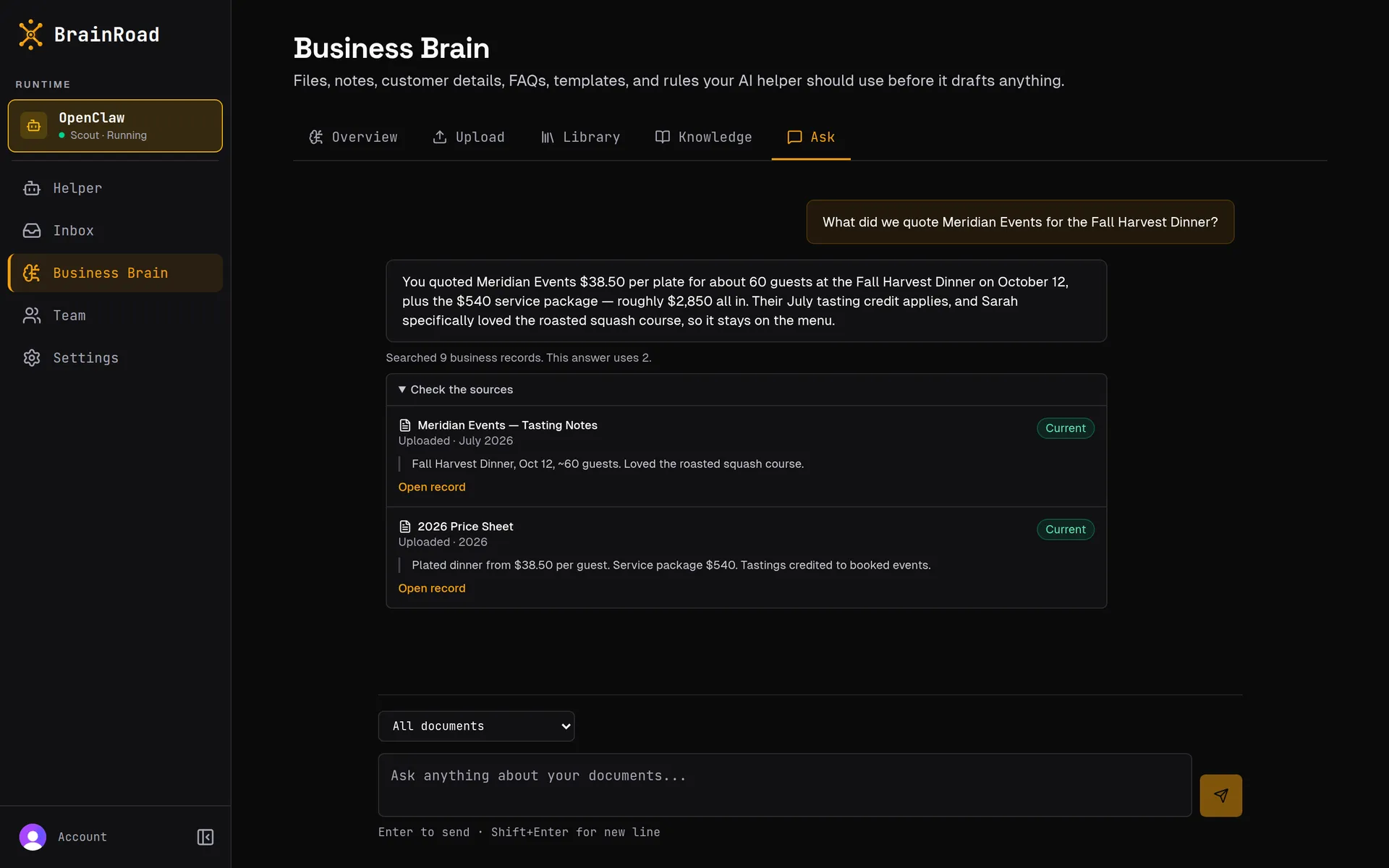Click the 'Uploaded · July 2026' text
Image resolution: width=1389 pixels, height=868 pixels.
coord(456,441)
